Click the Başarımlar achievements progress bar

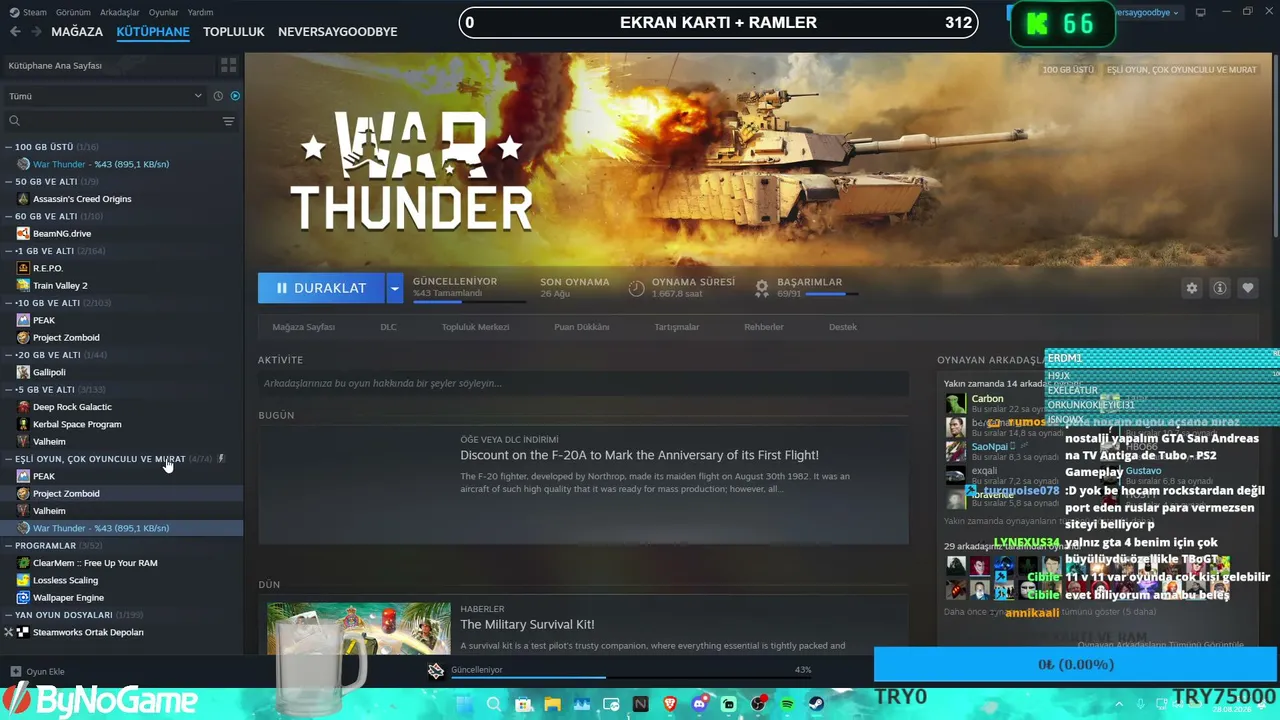point(831,294)
